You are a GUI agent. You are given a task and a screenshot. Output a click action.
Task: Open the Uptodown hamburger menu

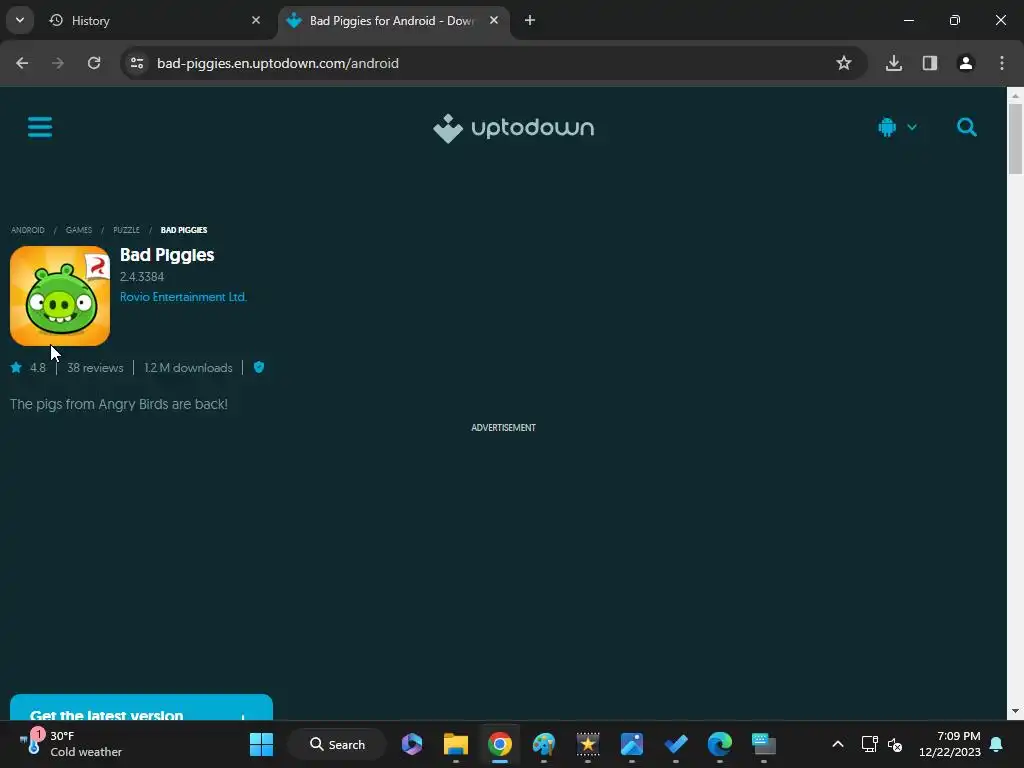[40, 127]
